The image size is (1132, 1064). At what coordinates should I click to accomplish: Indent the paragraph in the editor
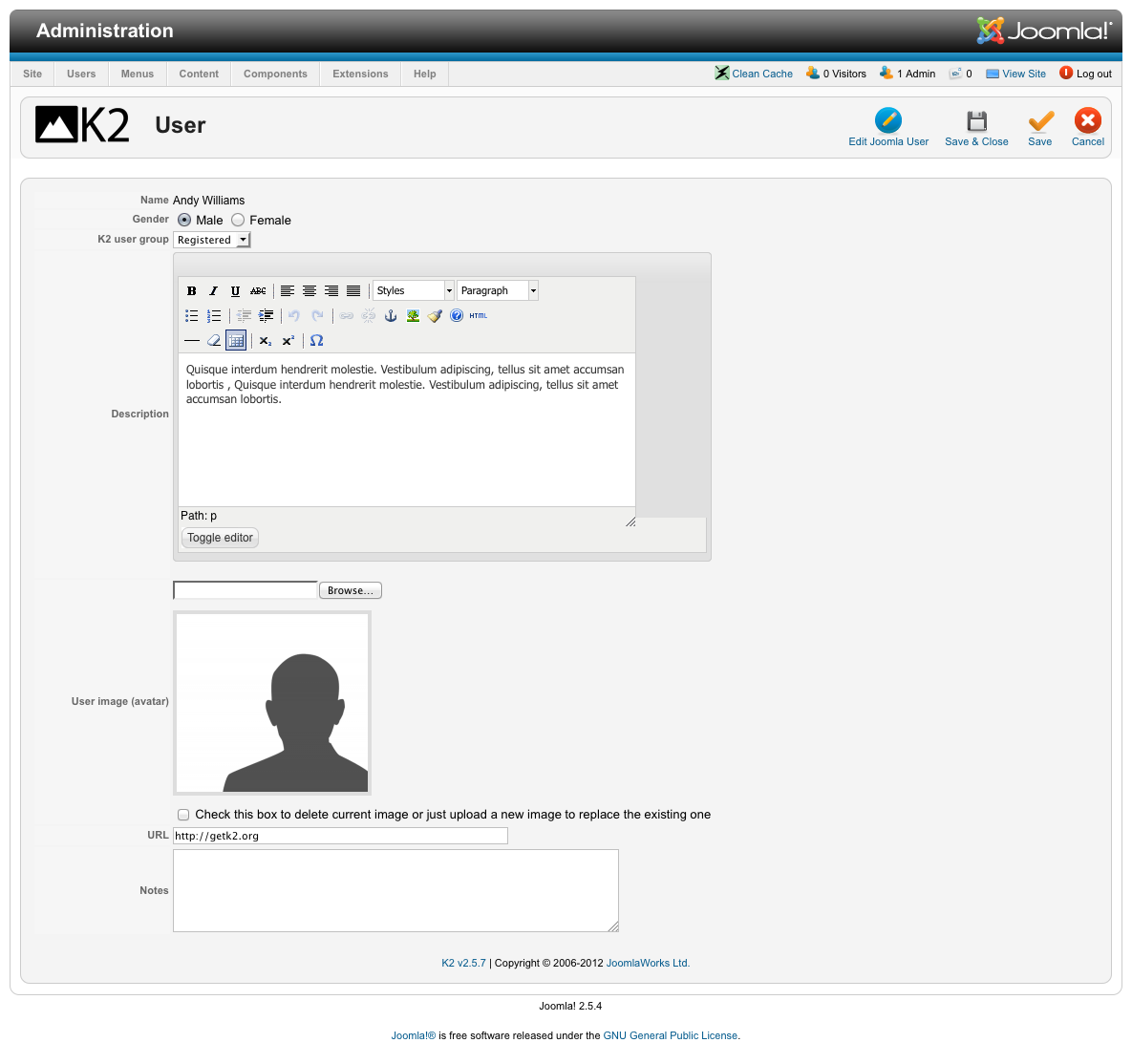(x=266, y=315)
